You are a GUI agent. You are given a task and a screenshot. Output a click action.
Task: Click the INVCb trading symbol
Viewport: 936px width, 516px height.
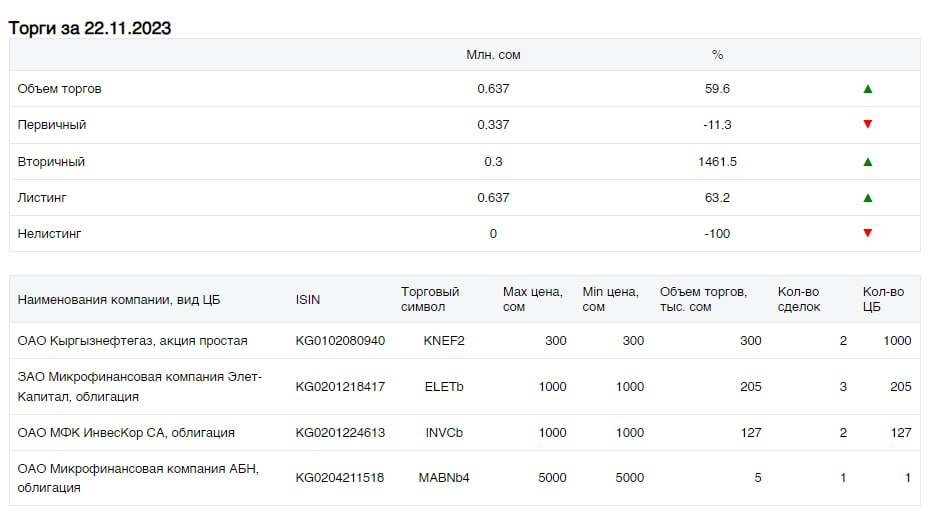[x=444, y=433]
